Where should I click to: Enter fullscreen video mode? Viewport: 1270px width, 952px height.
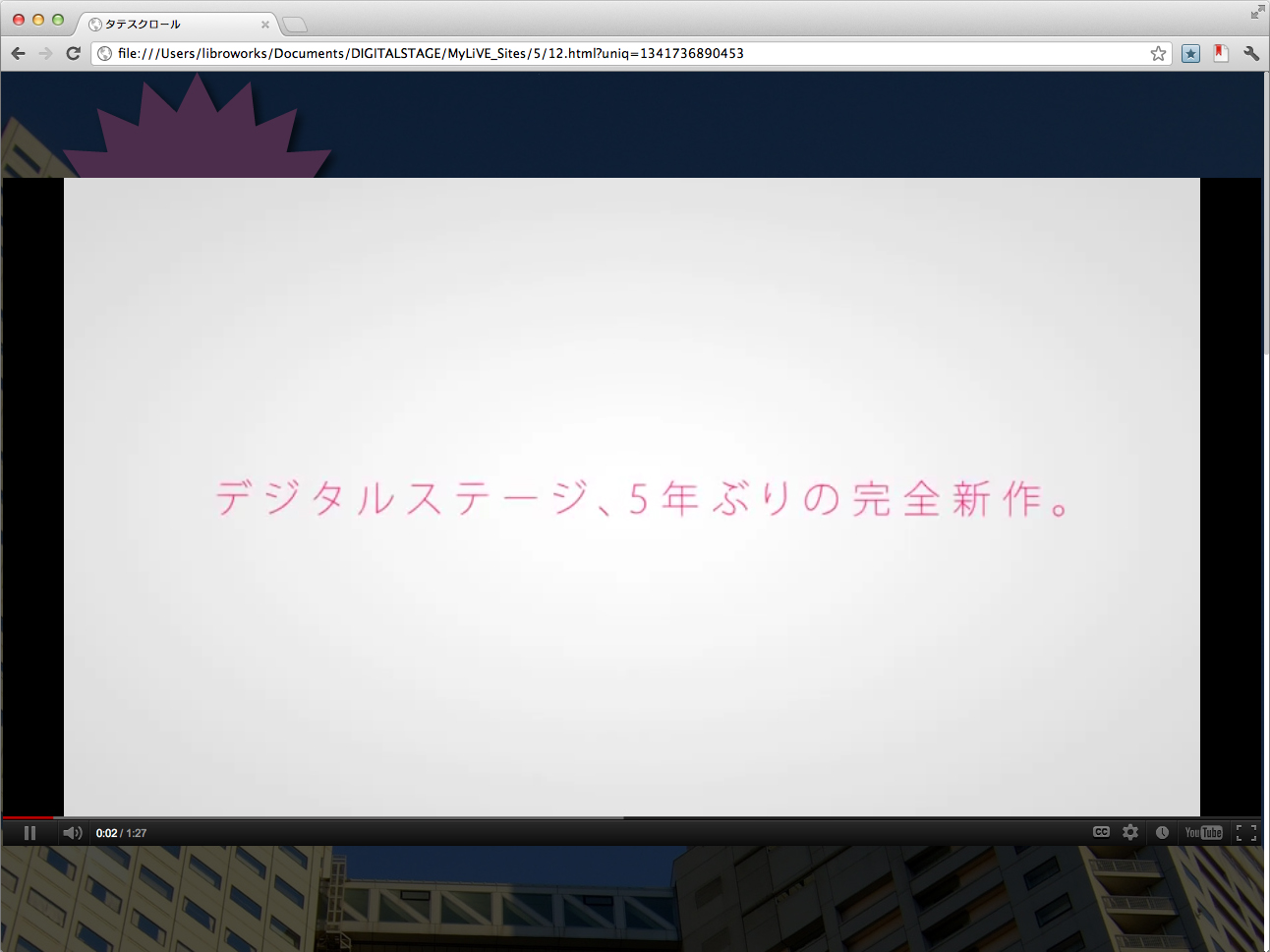click(x=1246, y=833)
